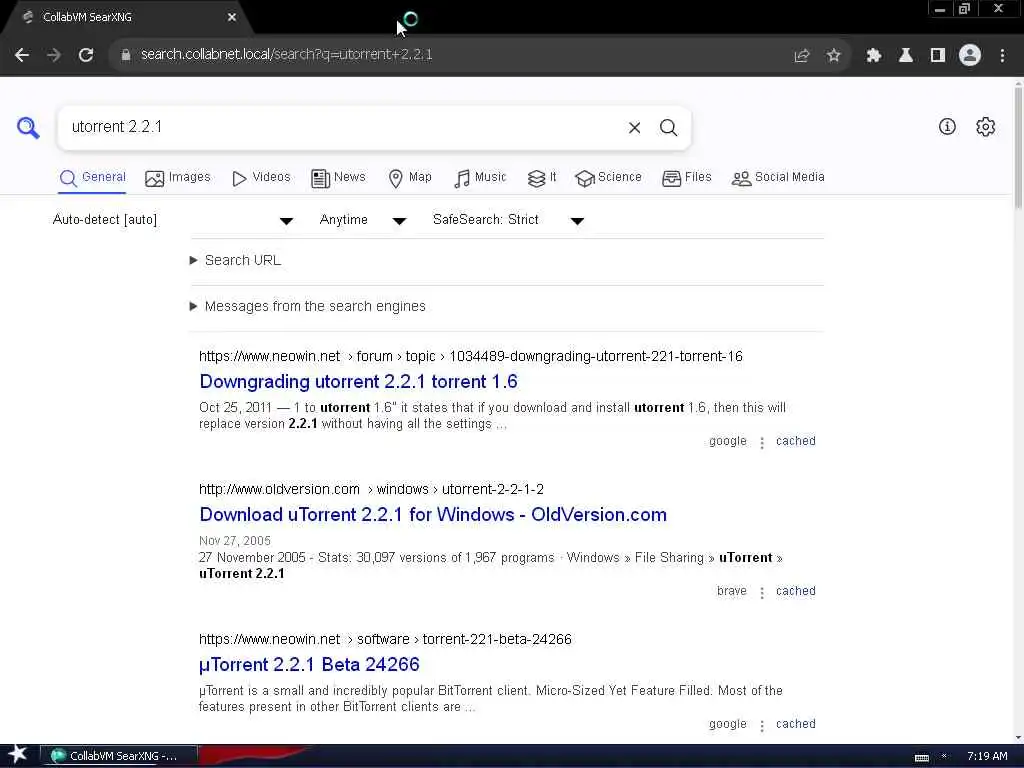Bookmark this page with the star icon
Screen dimensions: 1024x768
pos(834,56)
